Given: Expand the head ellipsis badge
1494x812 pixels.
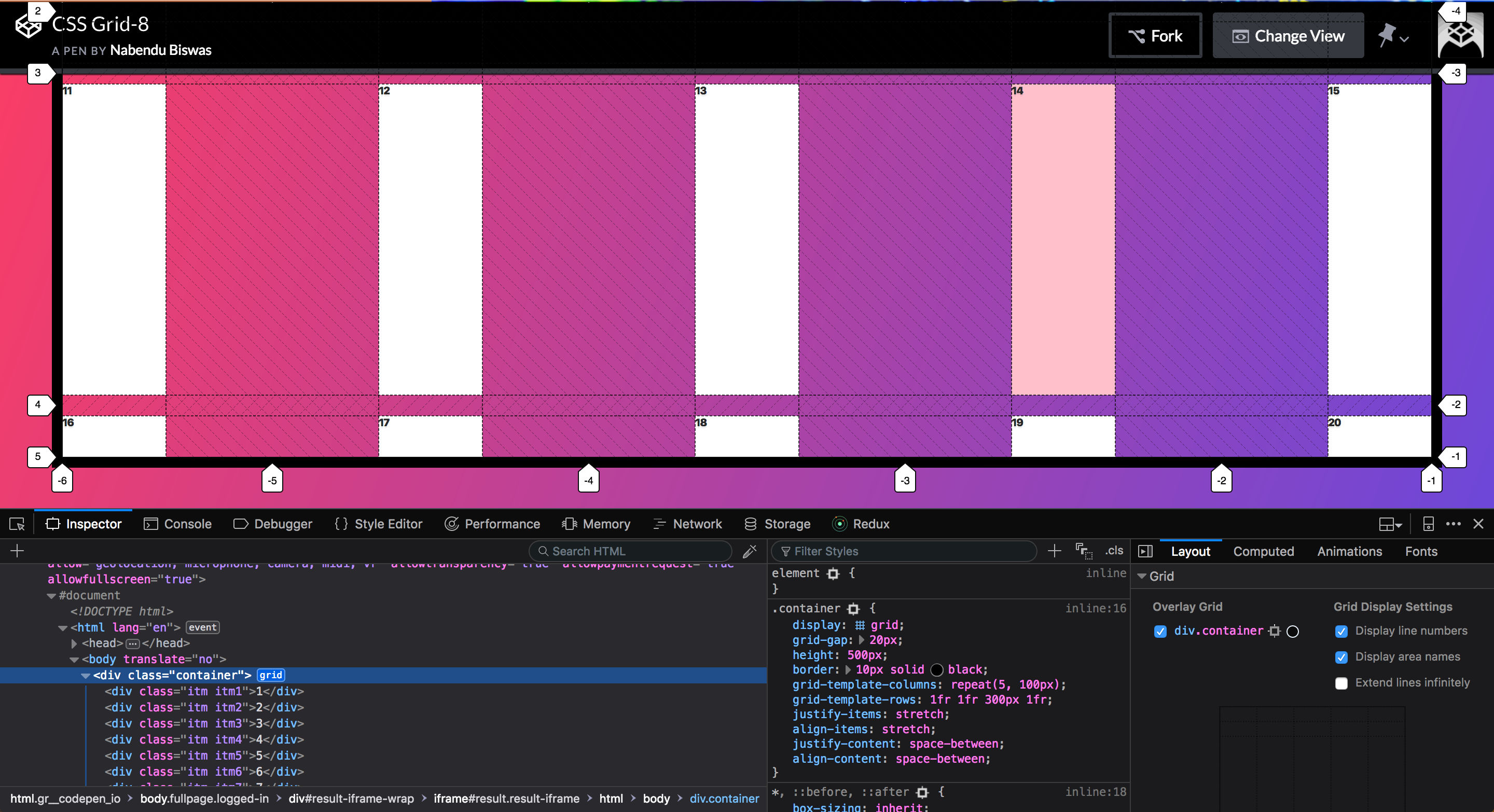Looking at the screenshot, I should pyautogui.click(x=133, y=643).
